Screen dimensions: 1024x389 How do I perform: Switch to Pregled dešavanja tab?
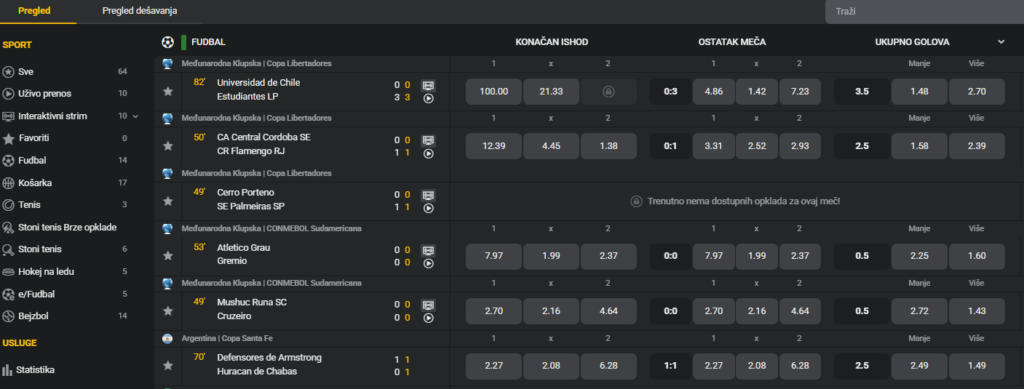click(x=140, y=11)
